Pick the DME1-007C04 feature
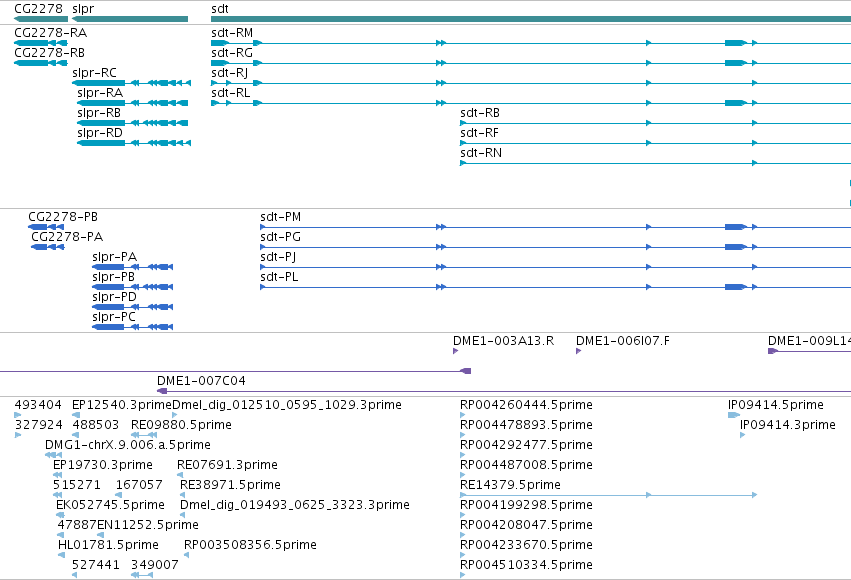Image resolution: width=851 pixels, height=580 pixels. 504,391
